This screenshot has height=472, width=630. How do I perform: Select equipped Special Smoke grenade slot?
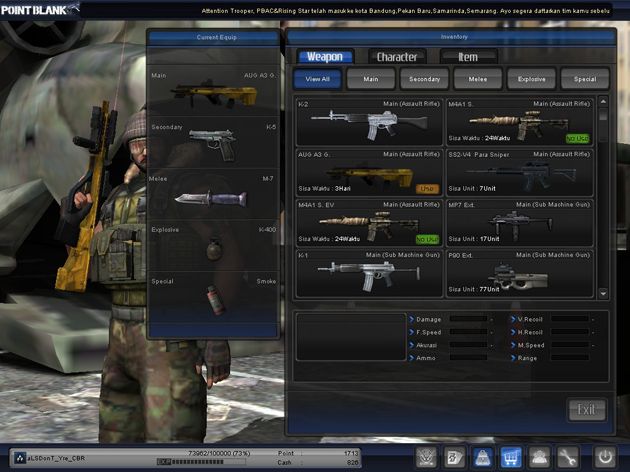point(213,296)
